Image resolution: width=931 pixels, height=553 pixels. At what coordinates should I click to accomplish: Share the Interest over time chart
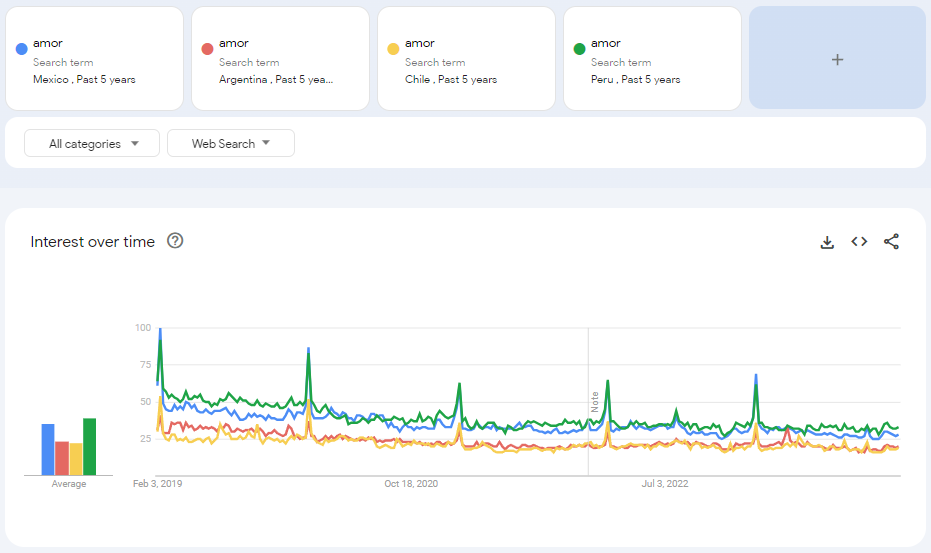click(x=891, y=241)
